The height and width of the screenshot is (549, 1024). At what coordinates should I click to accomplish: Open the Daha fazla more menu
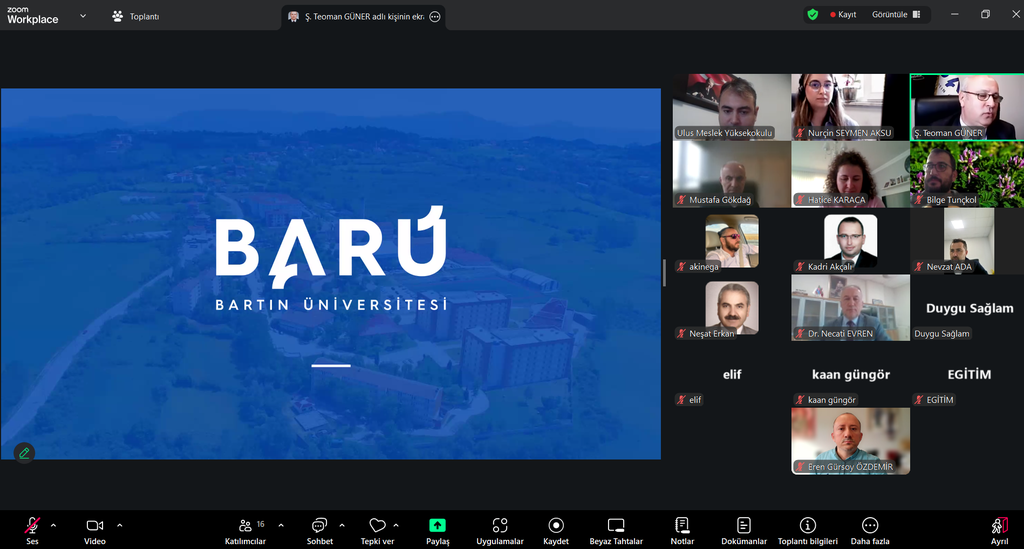pos(869,528)
